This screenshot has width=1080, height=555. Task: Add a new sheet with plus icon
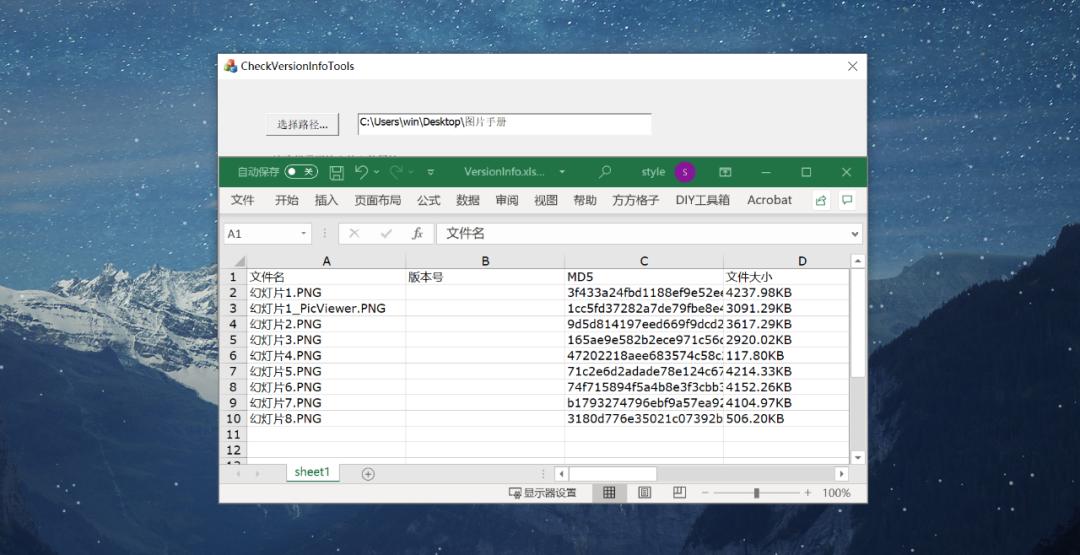tap(368, 474)
